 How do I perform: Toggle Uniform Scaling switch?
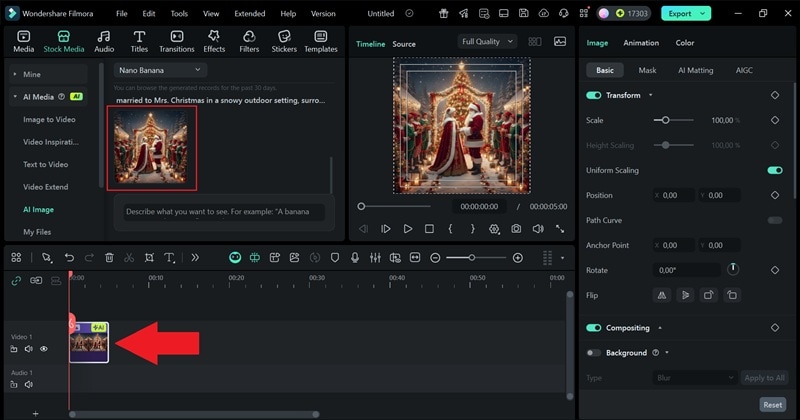coord(775,170)
